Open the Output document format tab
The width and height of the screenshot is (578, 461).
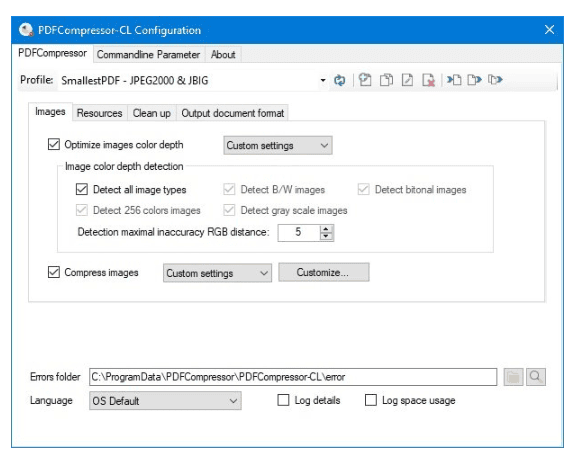coord(233,113)
